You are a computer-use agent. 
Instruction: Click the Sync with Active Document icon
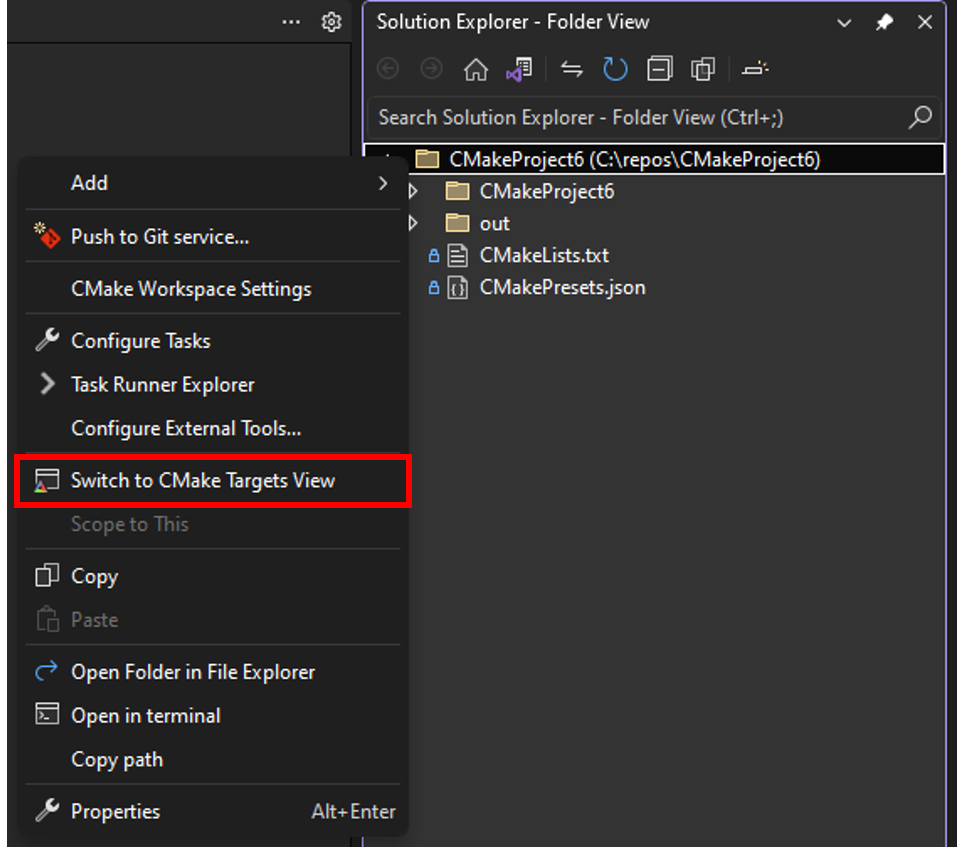[x=572, y=68]
